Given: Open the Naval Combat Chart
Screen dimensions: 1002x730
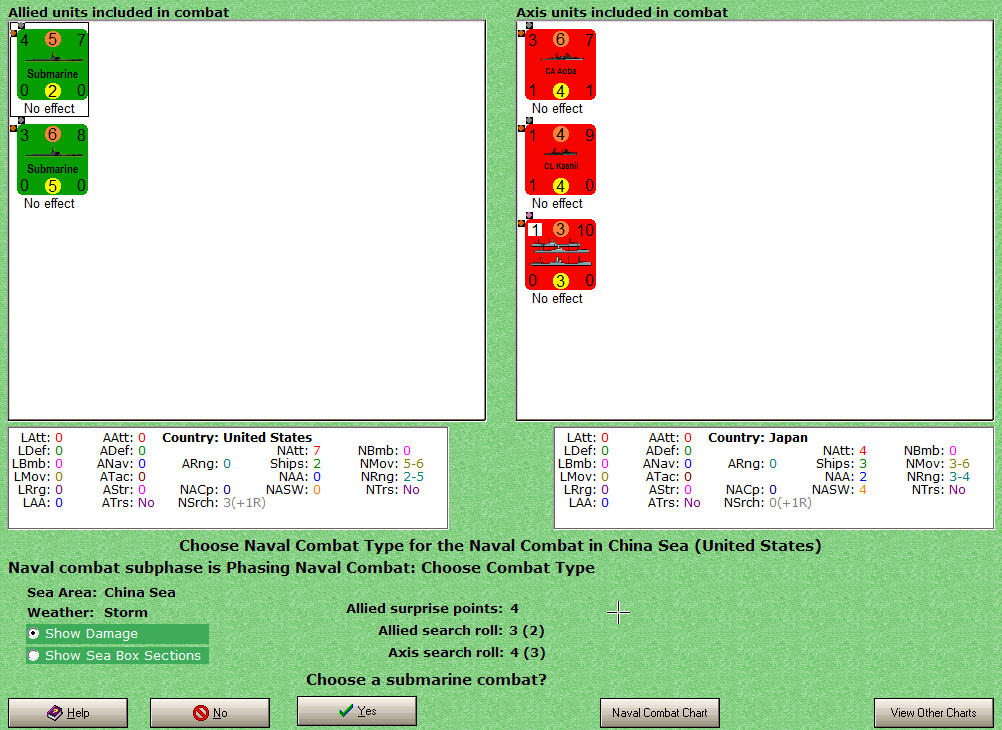Looking at the screenshot, I should tap(659, 713).
